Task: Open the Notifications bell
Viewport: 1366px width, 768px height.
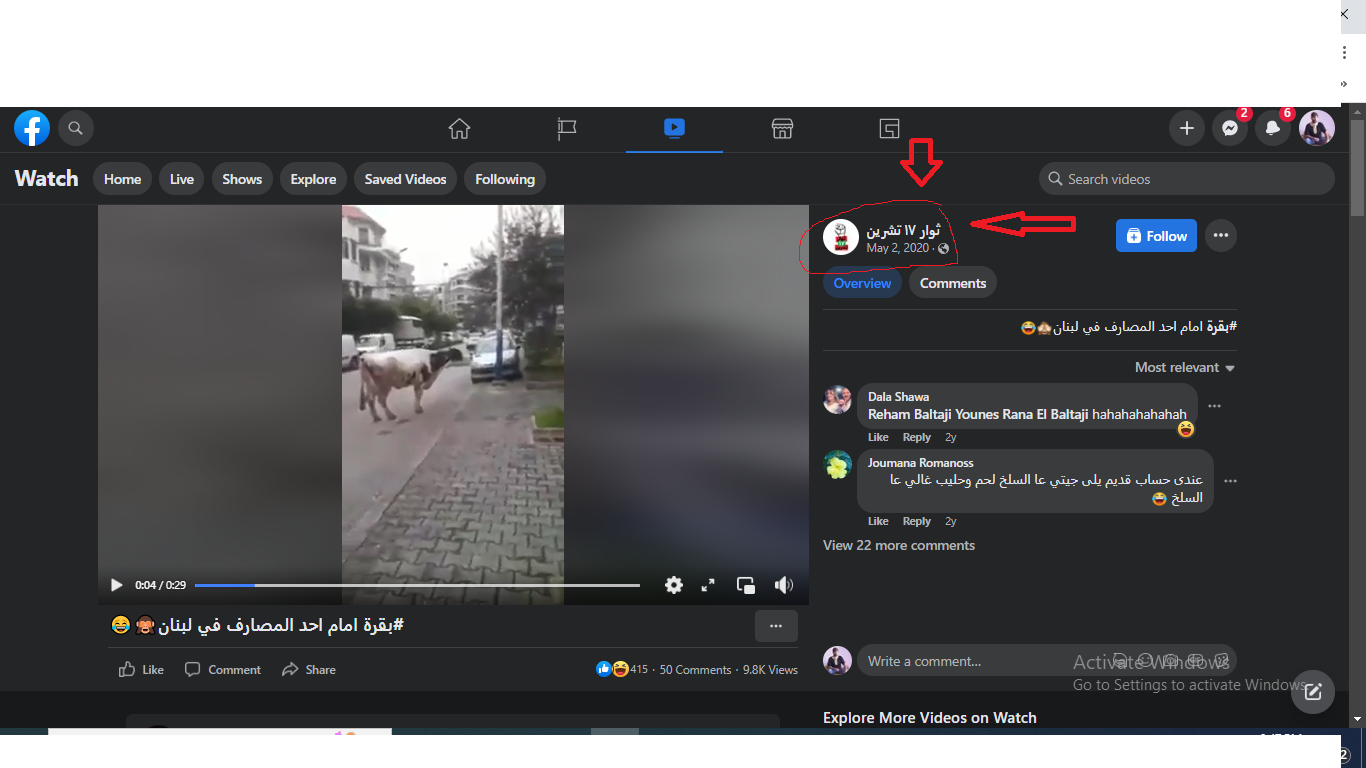Action: point(1273,128)
